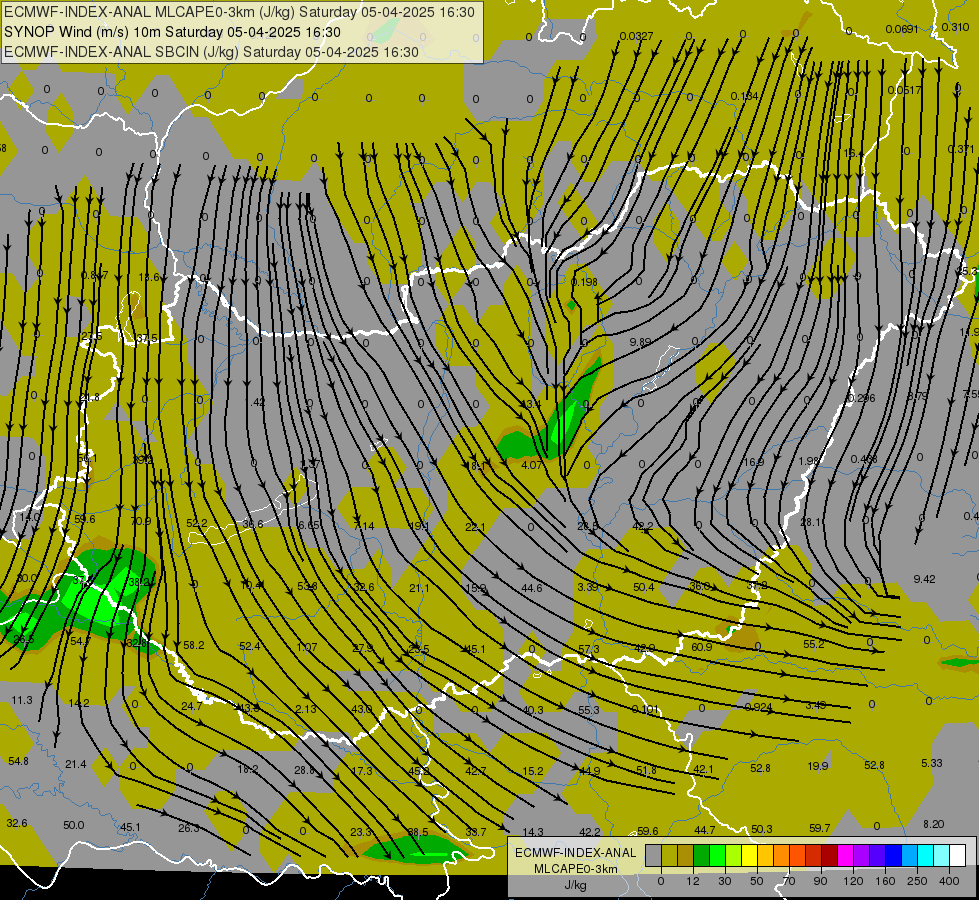
Task: Select the bright cyan legend swatch
Action: (927, 855)
